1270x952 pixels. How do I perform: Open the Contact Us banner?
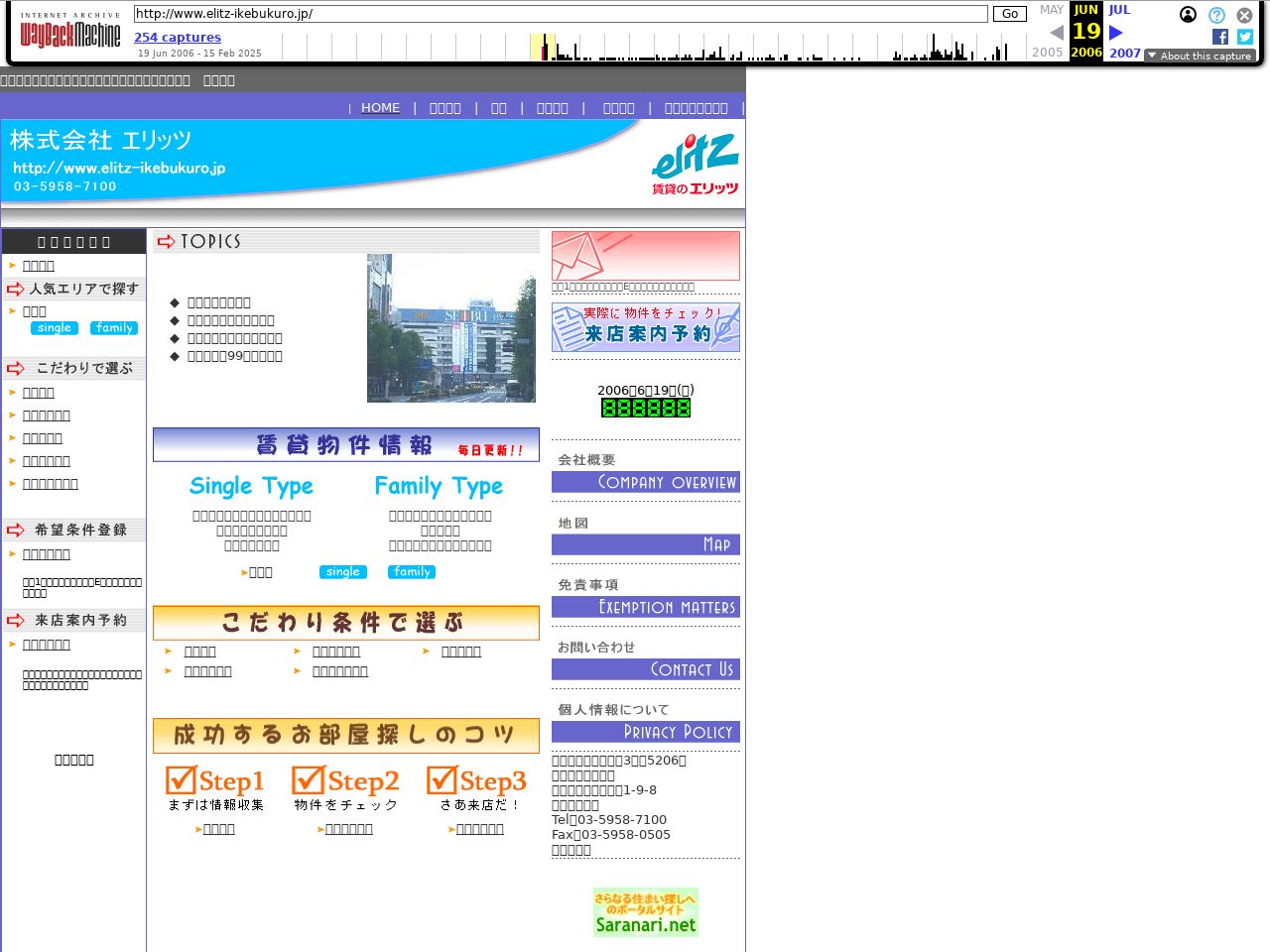645,669
